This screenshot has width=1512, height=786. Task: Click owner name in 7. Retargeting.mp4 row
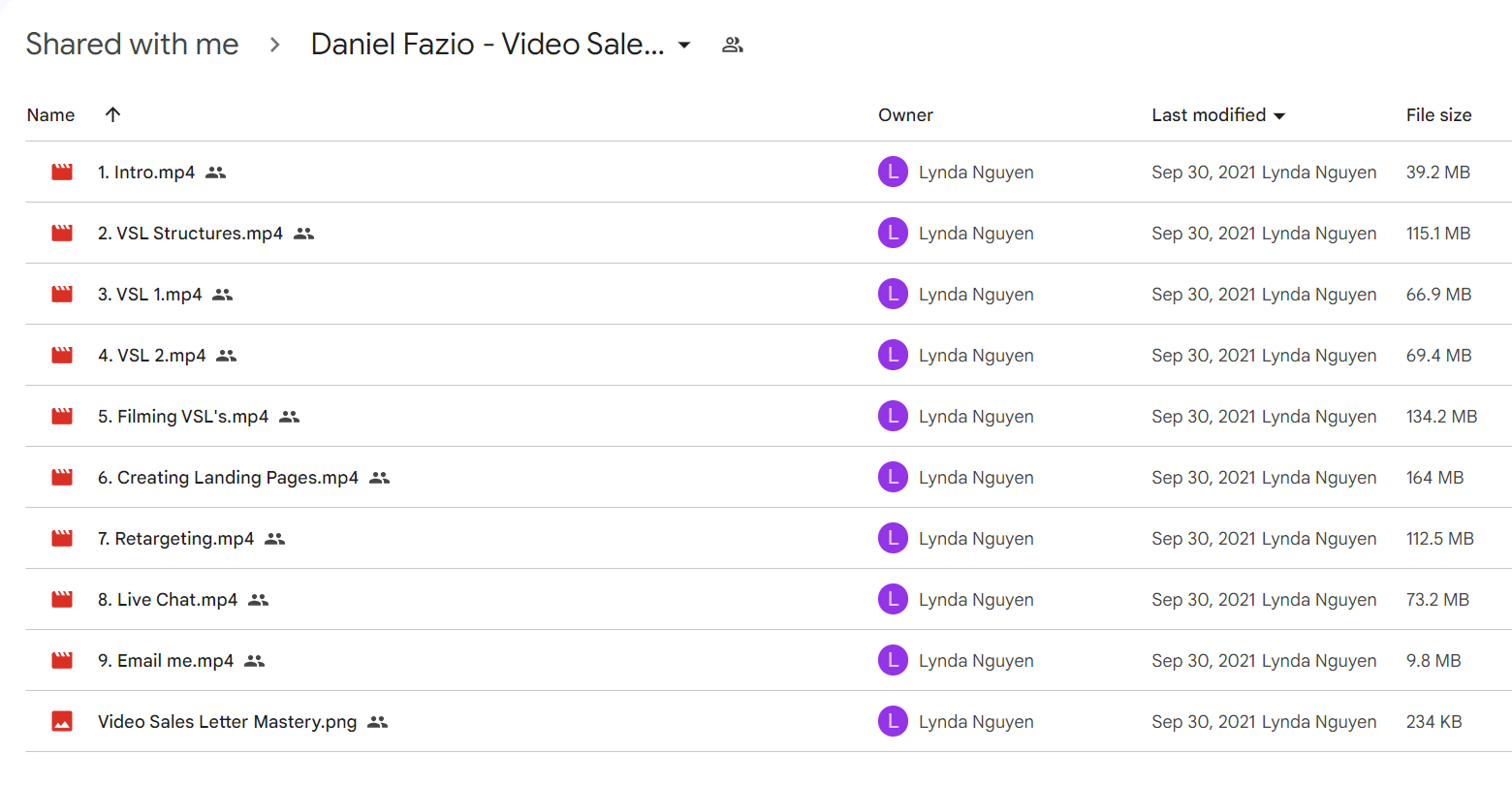click(x=976, y=538)
